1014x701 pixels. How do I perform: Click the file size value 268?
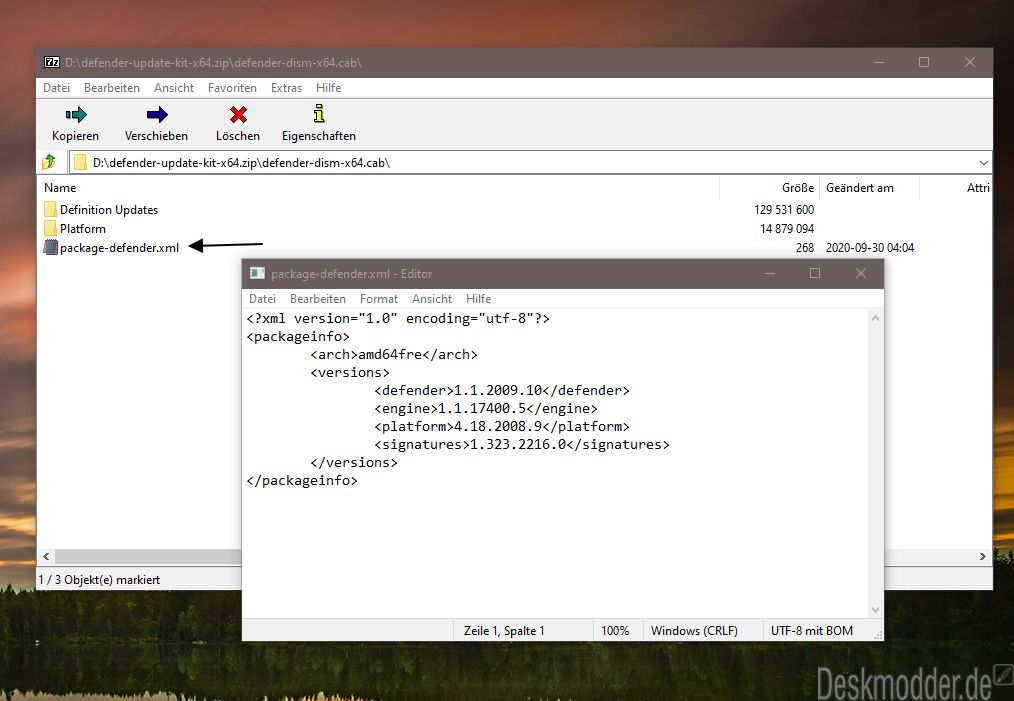pyautogui.click(x=805, y=248)
